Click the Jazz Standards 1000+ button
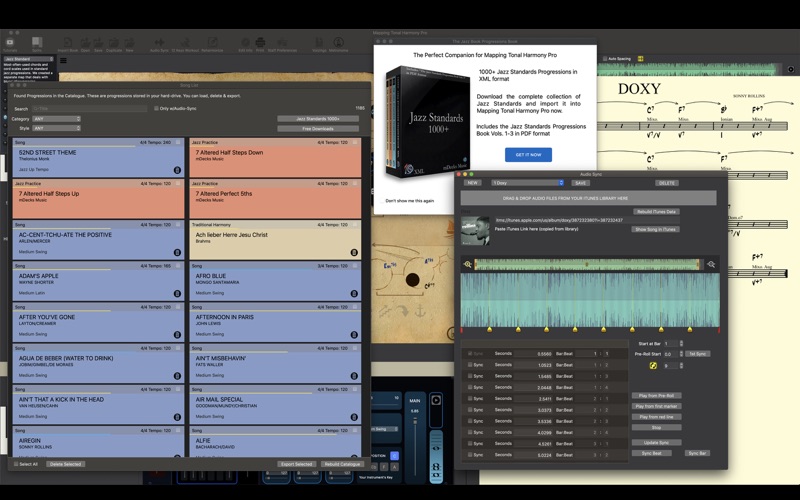 tap(318, 119)
